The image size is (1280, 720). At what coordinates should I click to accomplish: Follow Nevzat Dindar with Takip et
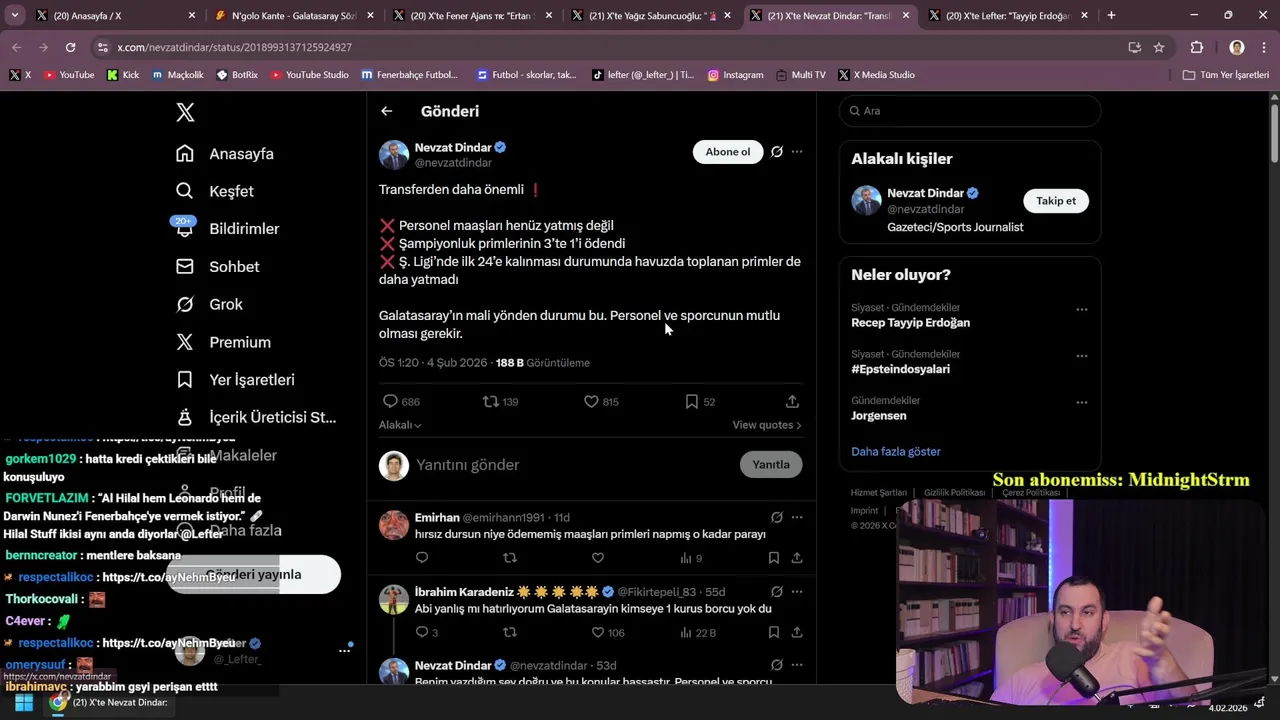(1056, 201)
